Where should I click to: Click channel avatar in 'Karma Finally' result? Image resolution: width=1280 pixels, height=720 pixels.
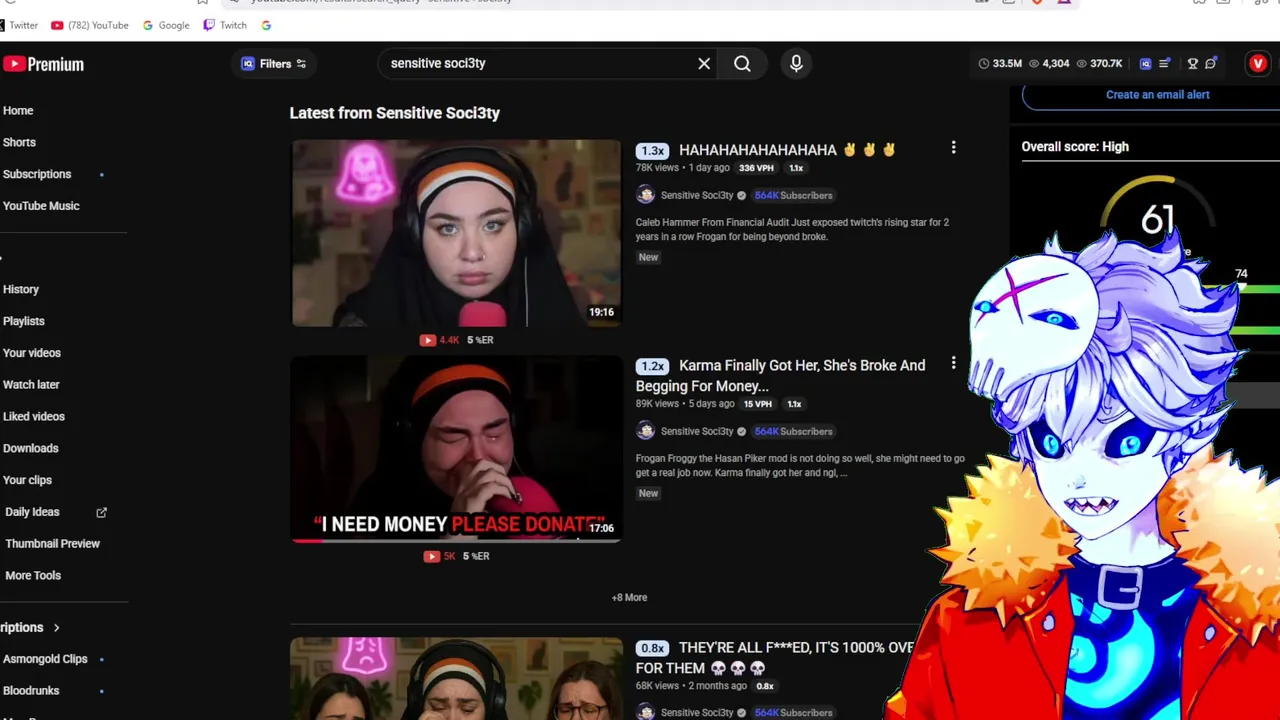pyautogui.click(x=646, y=431)
